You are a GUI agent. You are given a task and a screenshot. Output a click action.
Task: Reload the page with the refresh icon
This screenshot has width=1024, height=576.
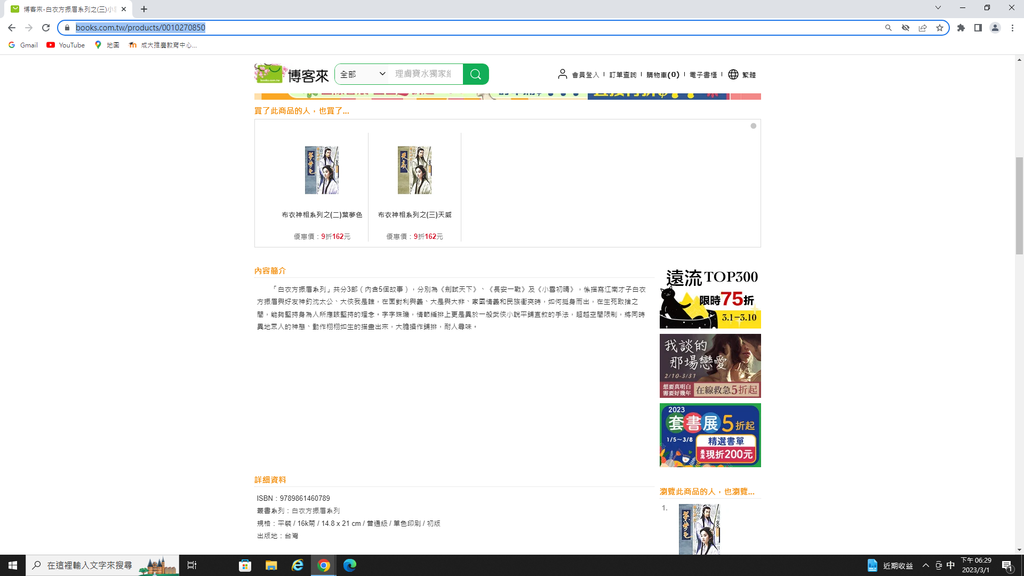[46, 28]
